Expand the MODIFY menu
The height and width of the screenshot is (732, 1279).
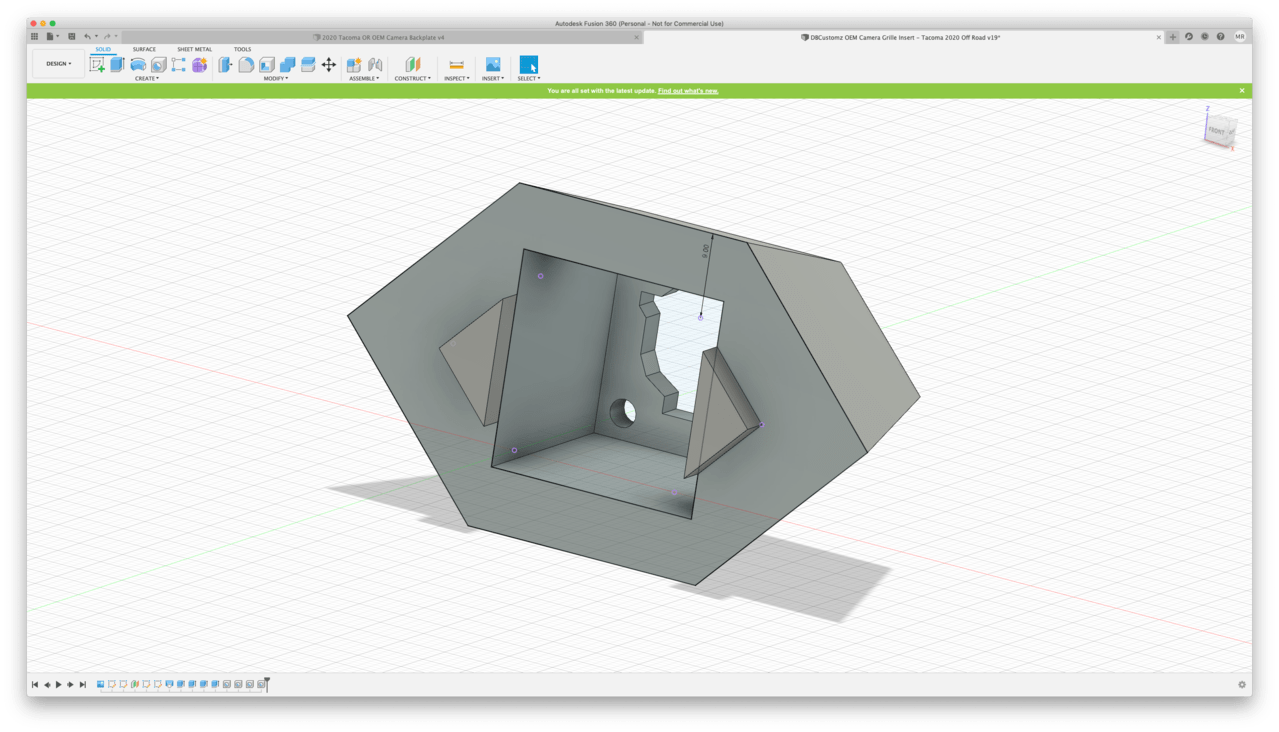pos(276,78)
